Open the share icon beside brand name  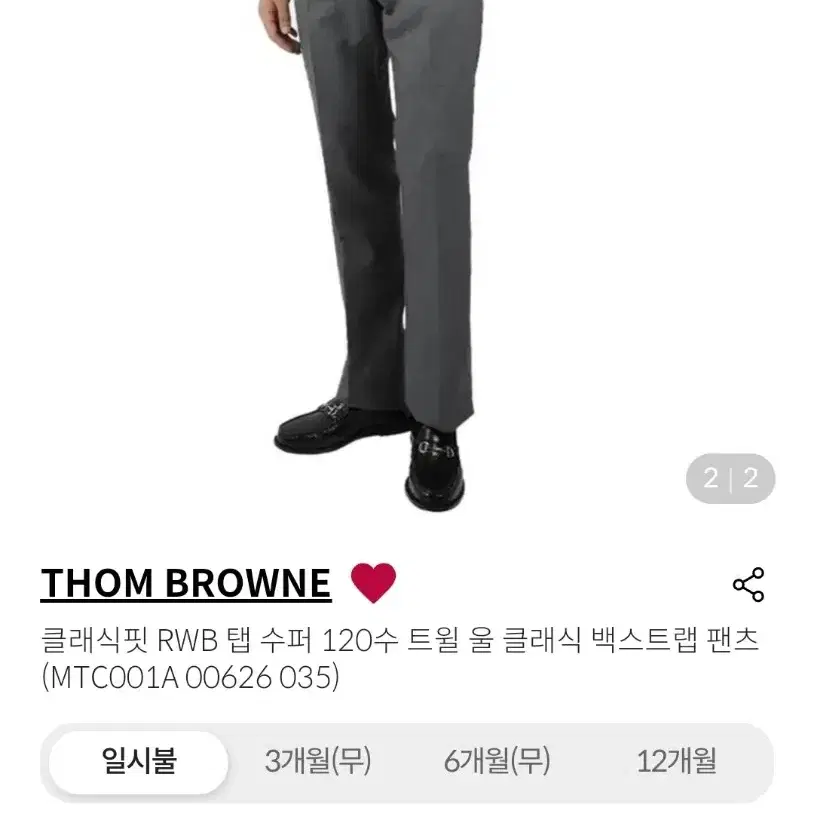click(x=748, y=585)
